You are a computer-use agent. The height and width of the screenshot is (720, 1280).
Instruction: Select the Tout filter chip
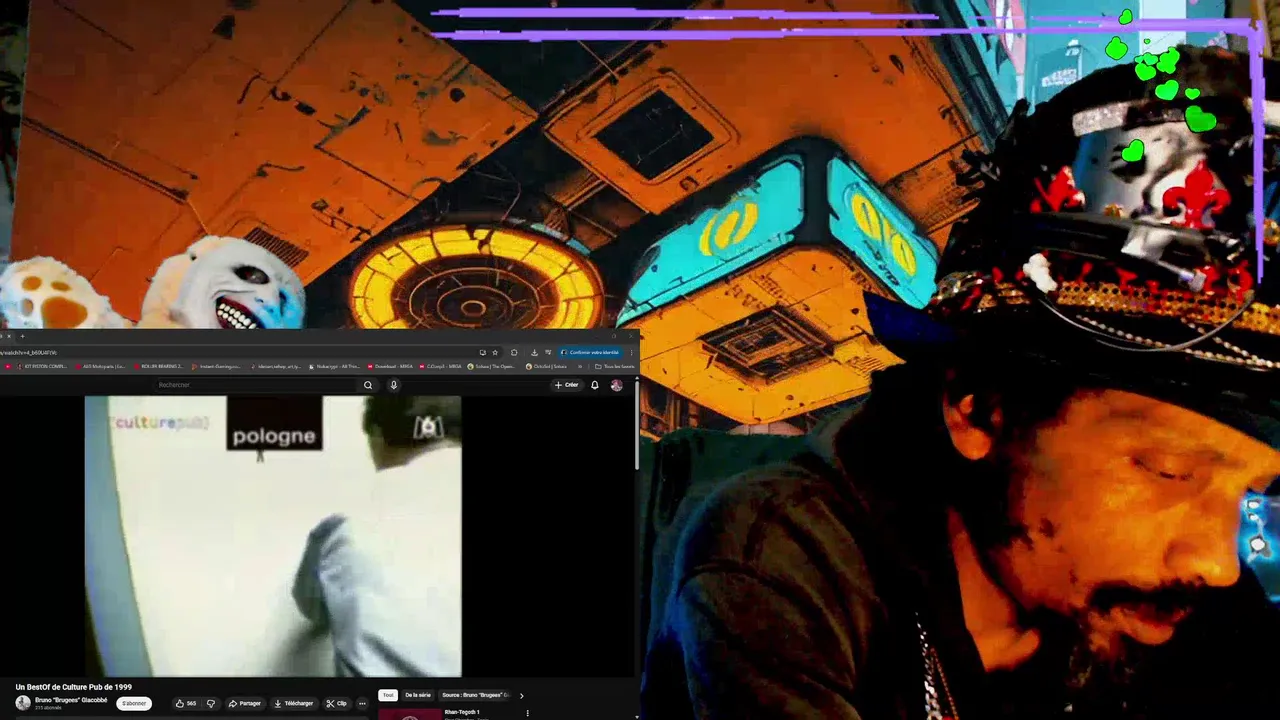[x=388, y=695]
